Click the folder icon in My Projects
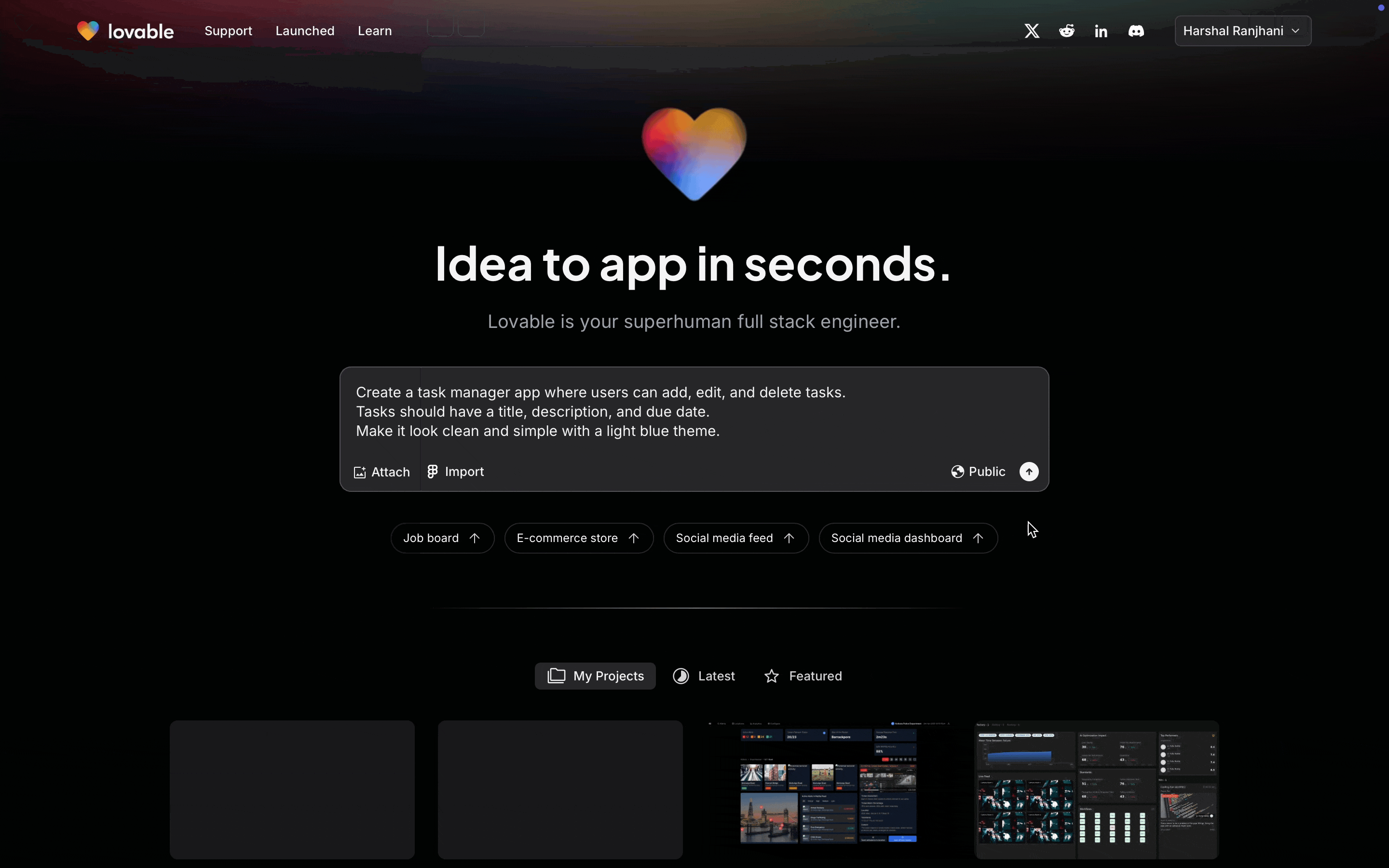Image resolution: width=1389 pixels, height=868 pixels. (556, 676)
